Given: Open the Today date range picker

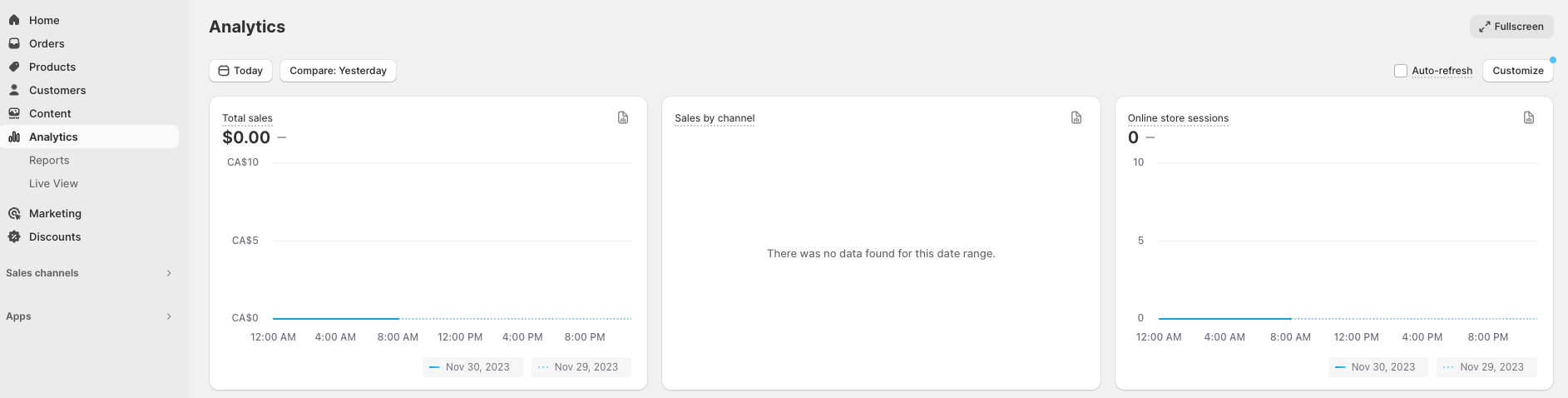Looking at the screenshot, I should [240, 71].
